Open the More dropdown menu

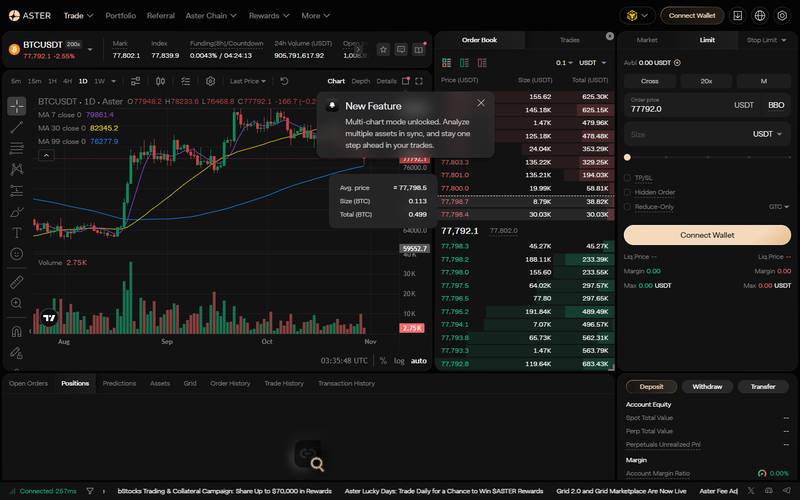315,16
